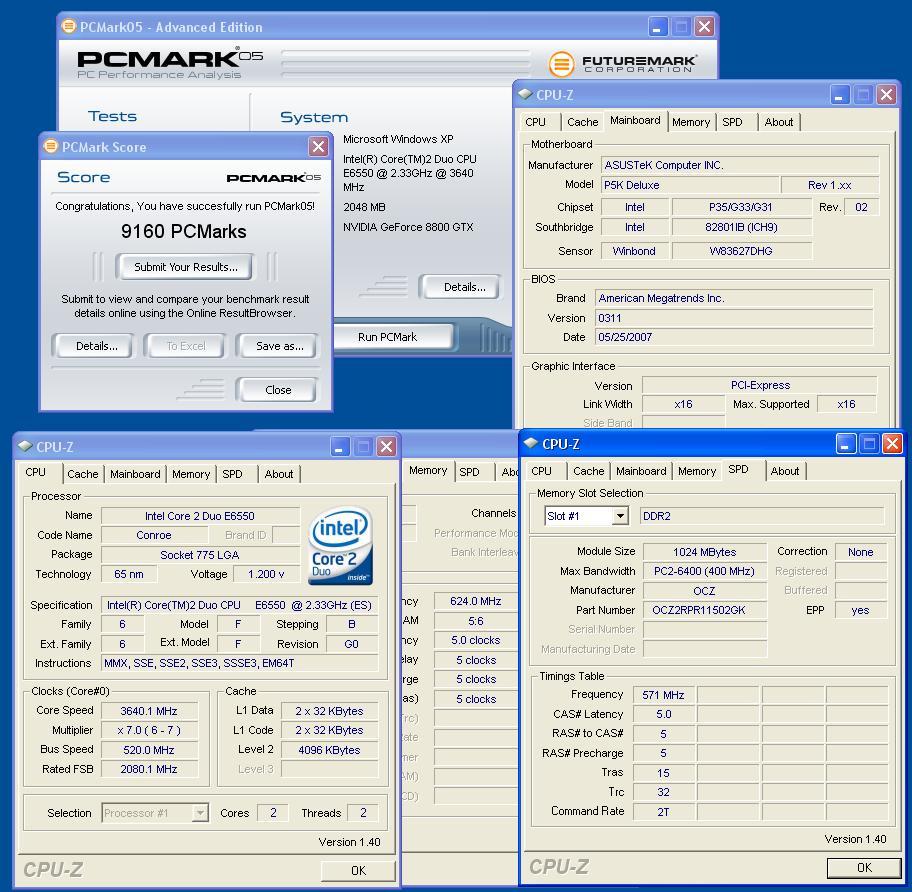
Task: Click Close button in PCMark Score dialog
Action: (x=278, y=390)
